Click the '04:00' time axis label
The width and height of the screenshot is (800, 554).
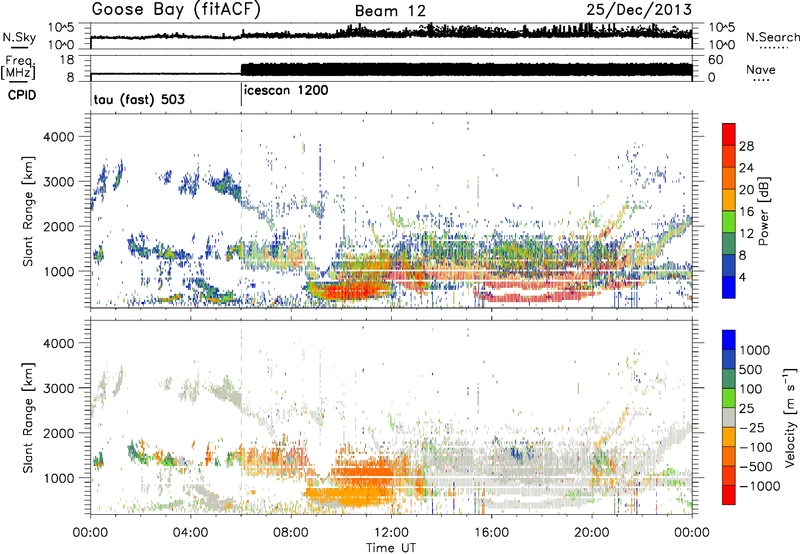[190, 533]
